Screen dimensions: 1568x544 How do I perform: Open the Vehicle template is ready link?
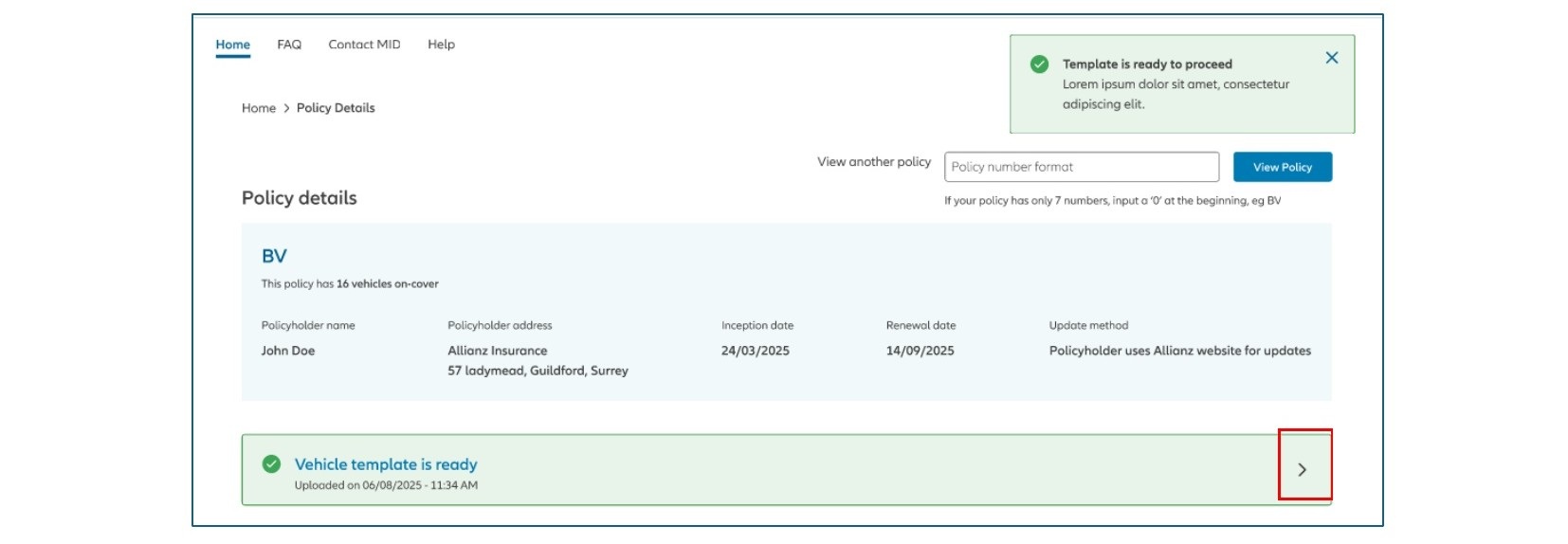coord(386,464)
